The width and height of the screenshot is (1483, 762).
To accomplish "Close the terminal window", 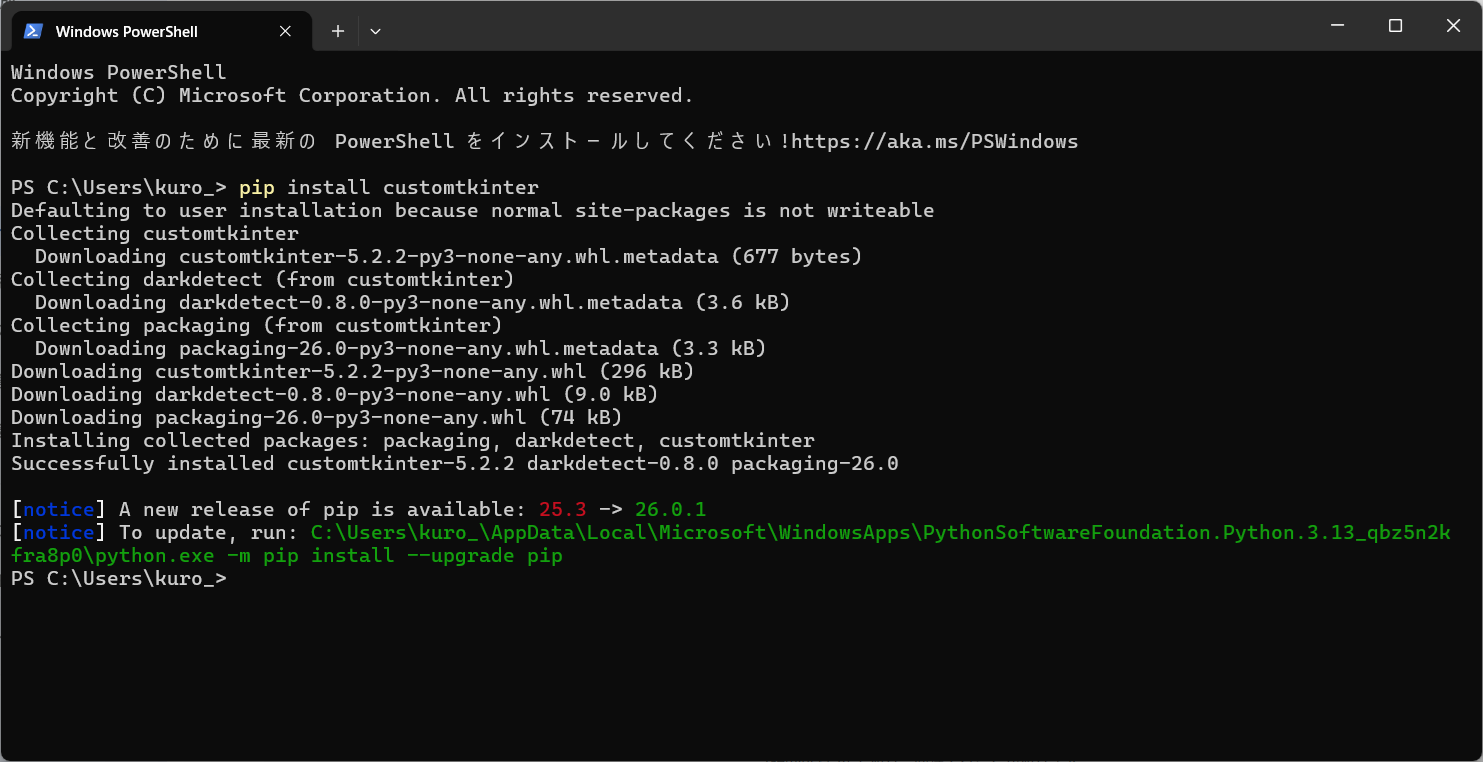I will point(1453,26).
